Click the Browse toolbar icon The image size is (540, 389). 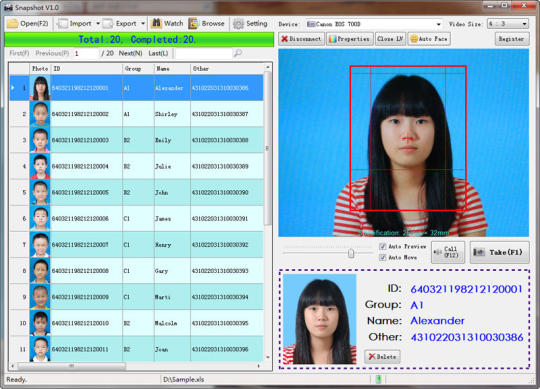[x=193, y=23]
